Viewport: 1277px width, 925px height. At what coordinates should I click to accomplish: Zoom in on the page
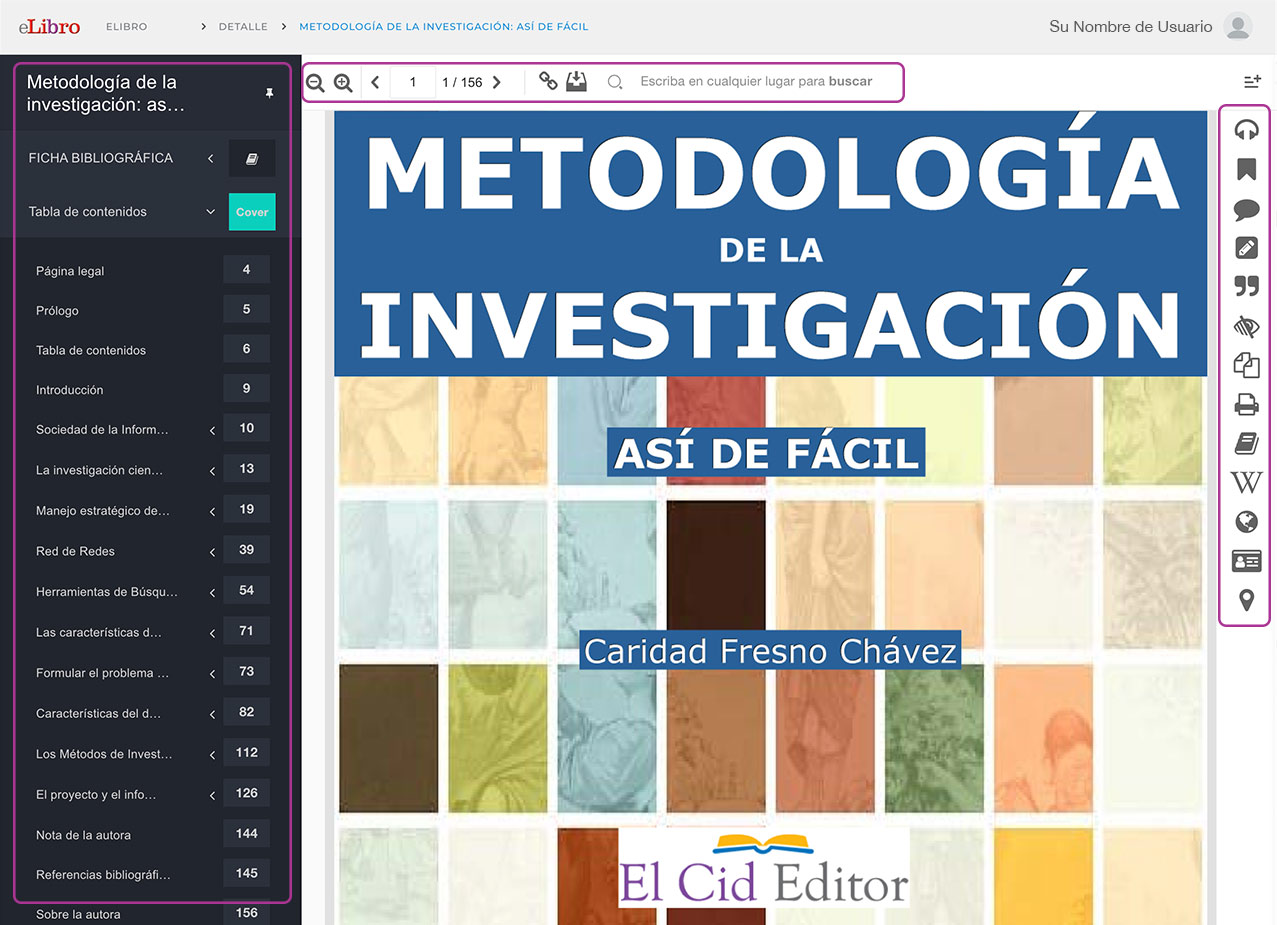[343, 83]
